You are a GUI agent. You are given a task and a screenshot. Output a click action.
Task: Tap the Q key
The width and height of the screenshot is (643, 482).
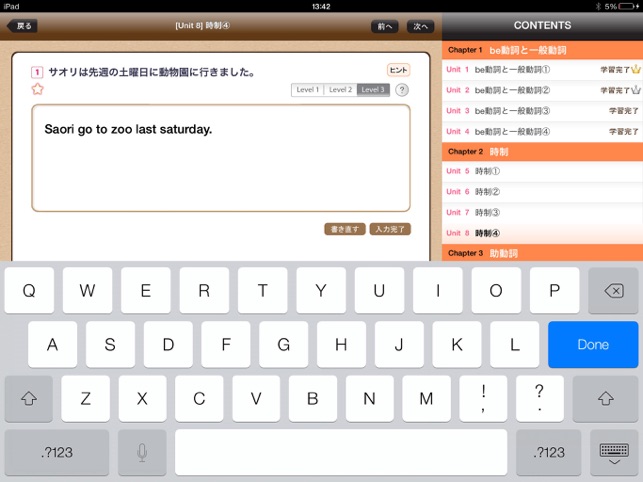(29, 290)
